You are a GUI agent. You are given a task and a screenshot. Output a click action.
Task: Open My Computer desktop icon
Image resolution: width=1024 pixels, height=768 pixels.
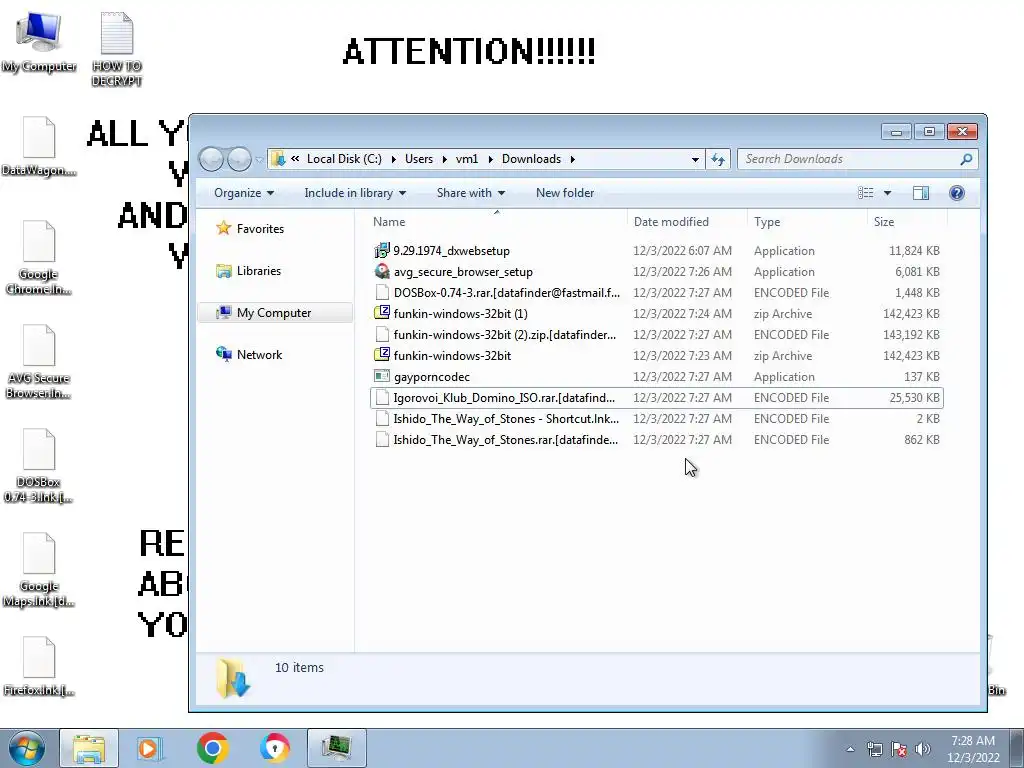[x=39, y=42]
